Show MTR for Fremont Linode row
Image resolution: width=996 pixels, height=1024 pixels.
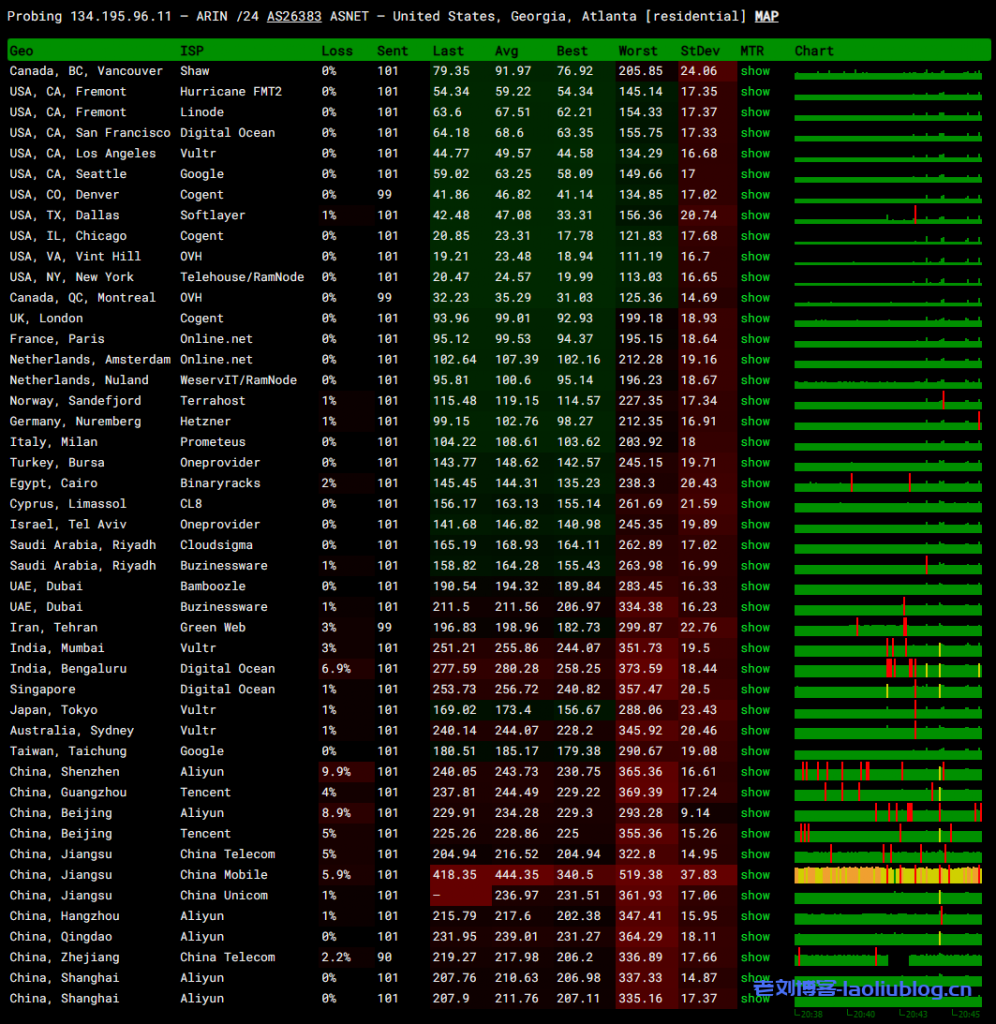click(x=755, y=112)
